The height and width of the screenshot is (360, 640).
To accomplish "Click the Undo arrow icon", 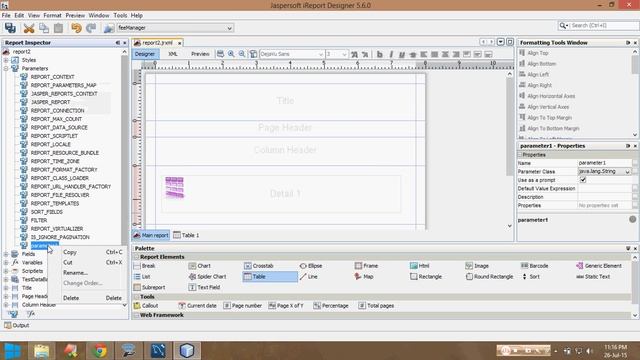I will click(x=76, y=28).
